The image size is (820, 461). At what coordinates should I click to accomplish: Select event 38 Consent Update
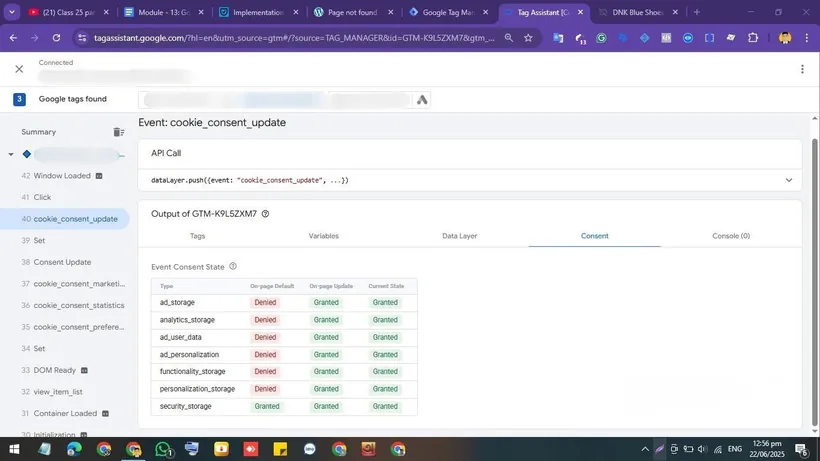click(56, 262)
